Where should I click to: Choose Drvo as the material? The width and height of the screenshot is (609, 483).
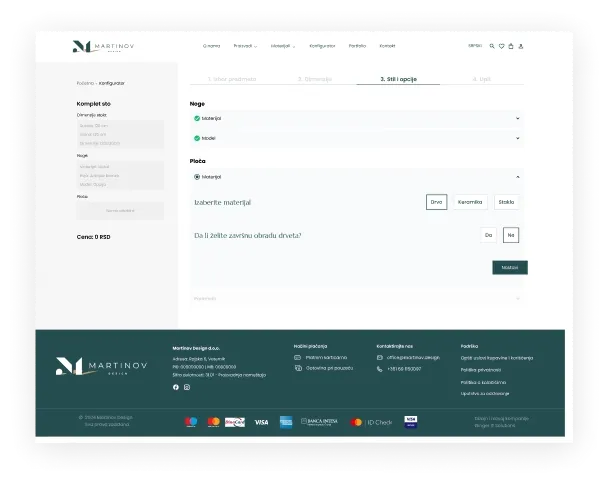point(437,202)
